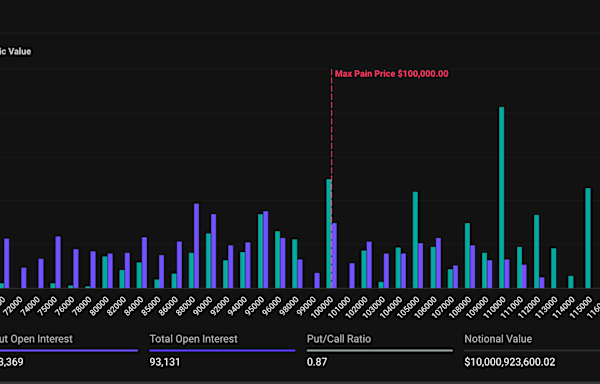Click the Put/Call Ratio label
Viewport: 600px width, 384px height.
tap(339, 339)
